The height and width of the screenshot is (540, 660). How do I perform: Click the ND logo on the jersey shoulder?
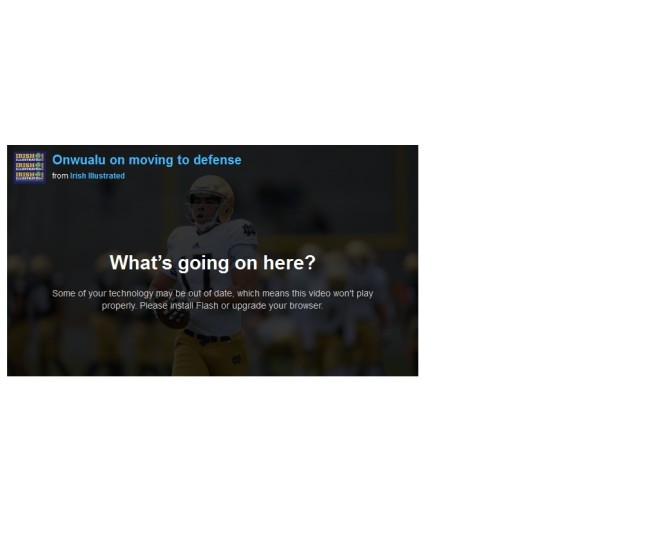click(249, 229)
